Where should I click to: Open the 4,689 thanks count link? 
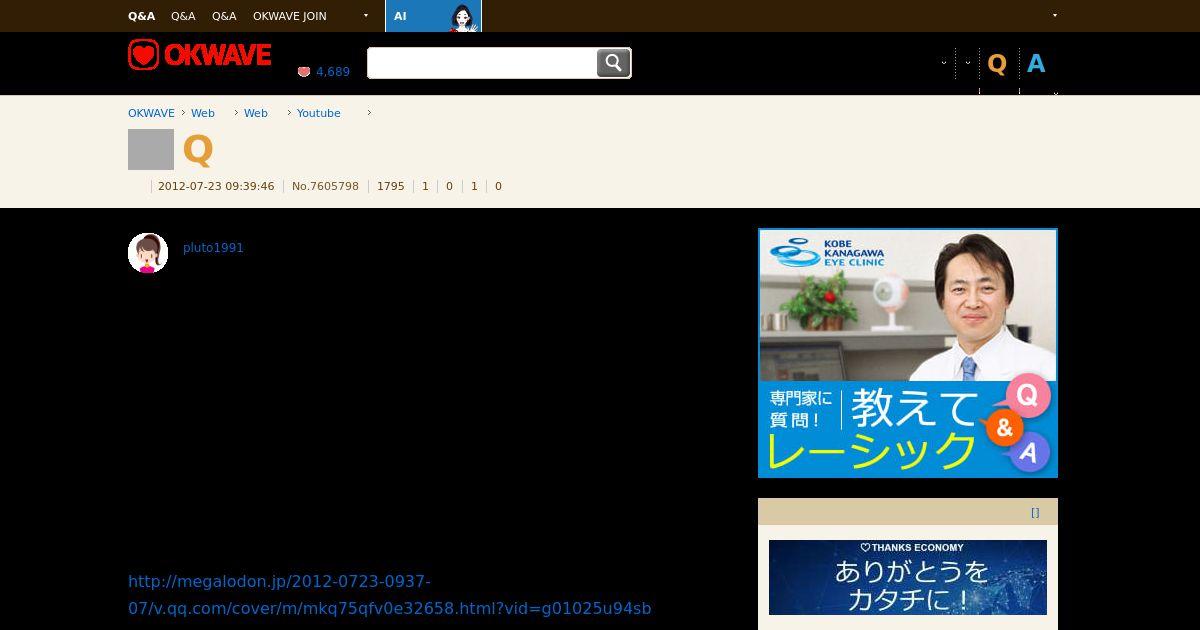pos(333,72)
